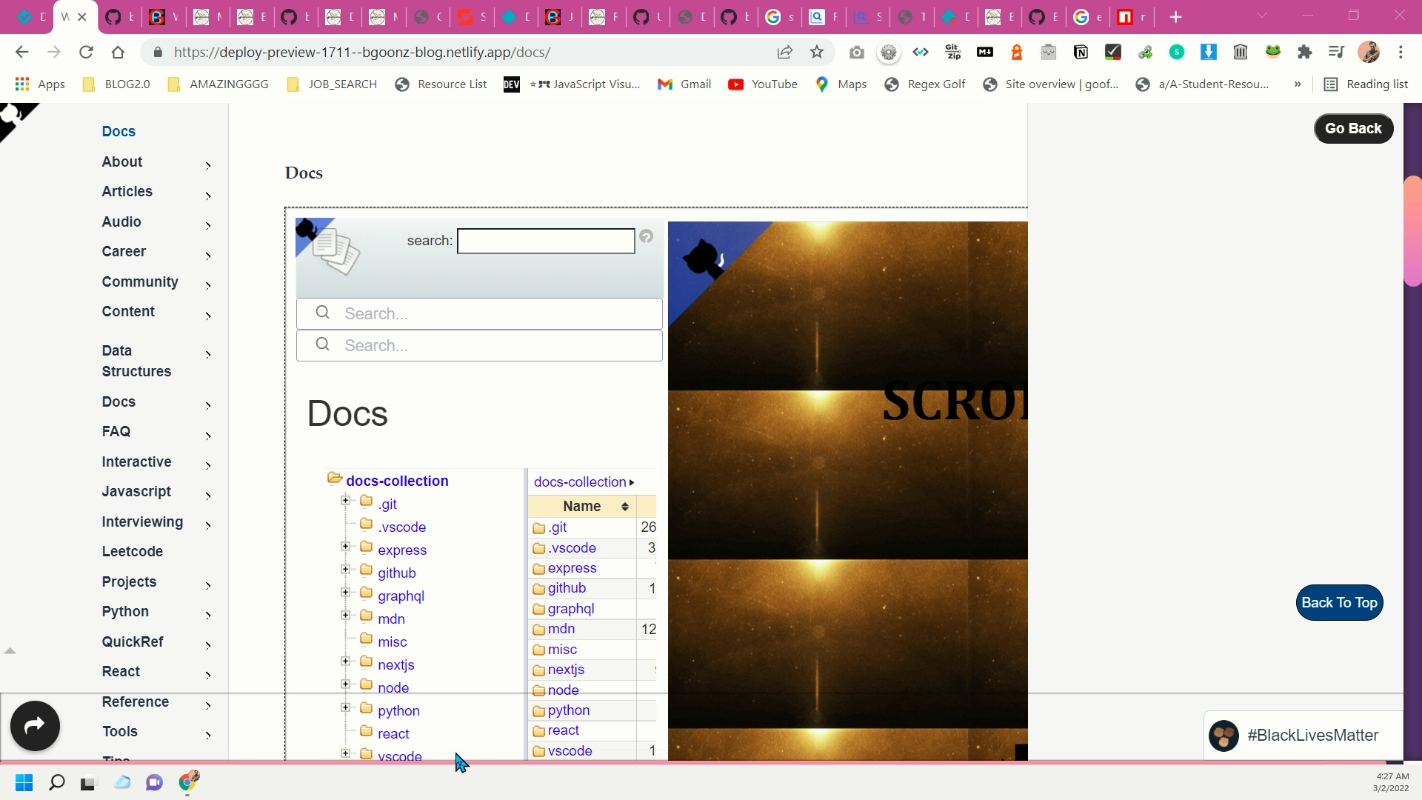1422x800 pixels.
Task: Expand the mdn tree node
Action: [x=345, y=615]
